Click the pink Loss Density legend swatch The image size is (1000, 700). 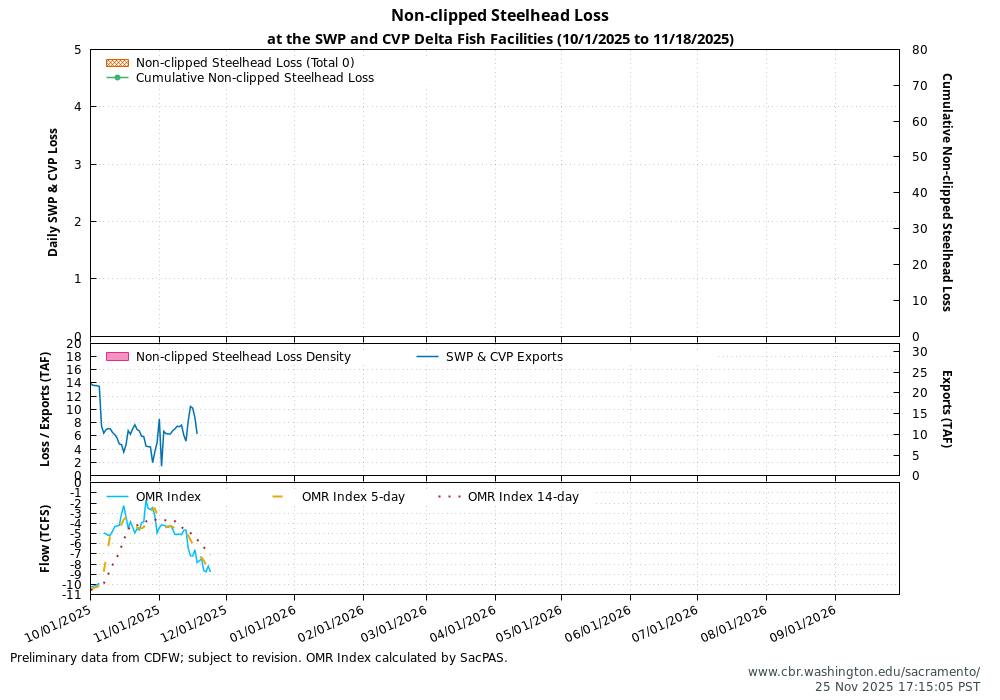point(116,357)
